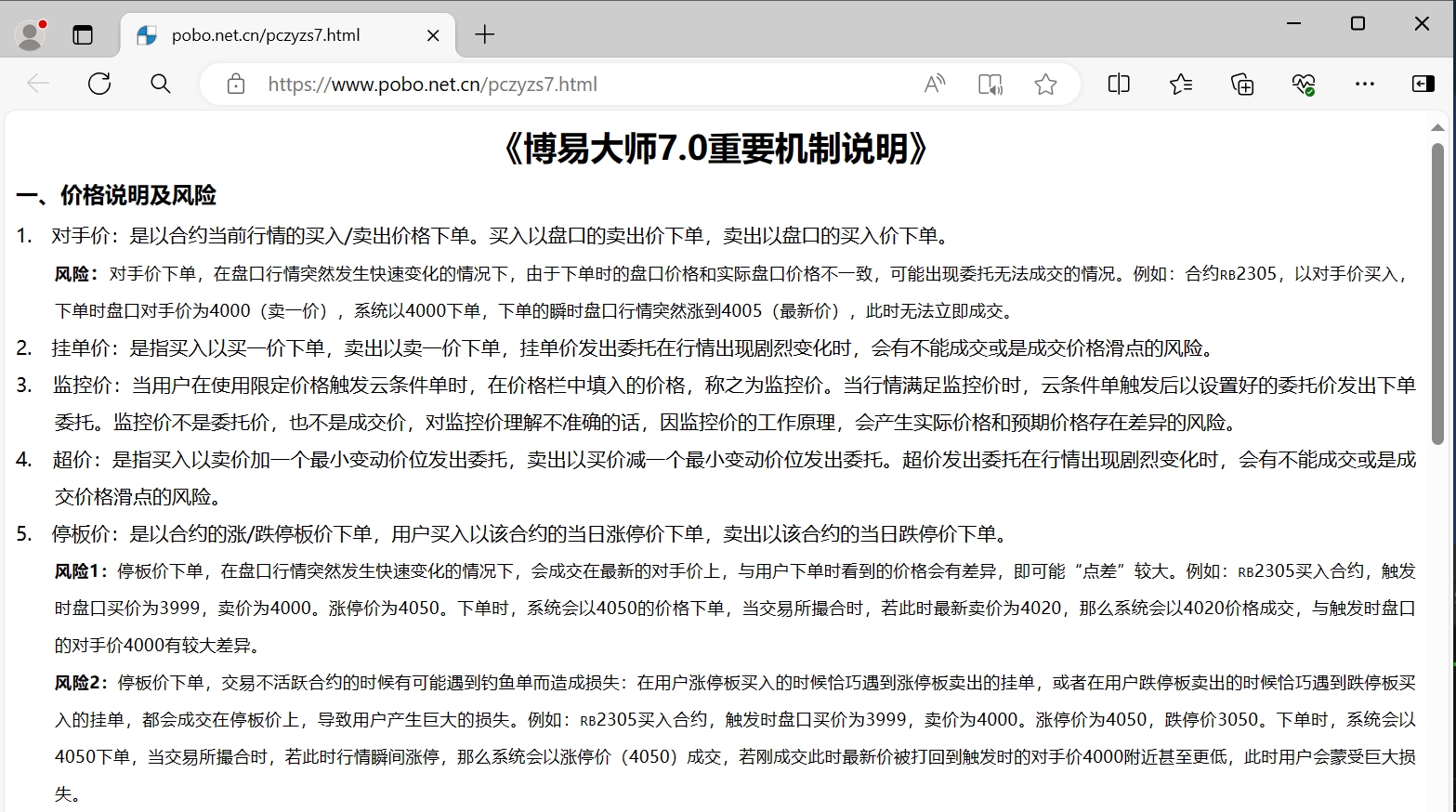Focus the address bar URL
This screenshot has height=812, width=1456.
(433, 85)
